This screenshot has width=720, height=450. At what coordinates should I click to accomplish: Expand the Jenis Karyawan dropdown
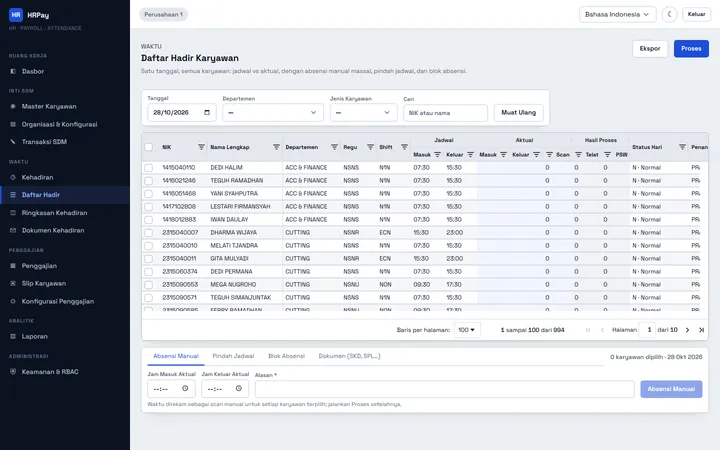(x=363, y=112)
